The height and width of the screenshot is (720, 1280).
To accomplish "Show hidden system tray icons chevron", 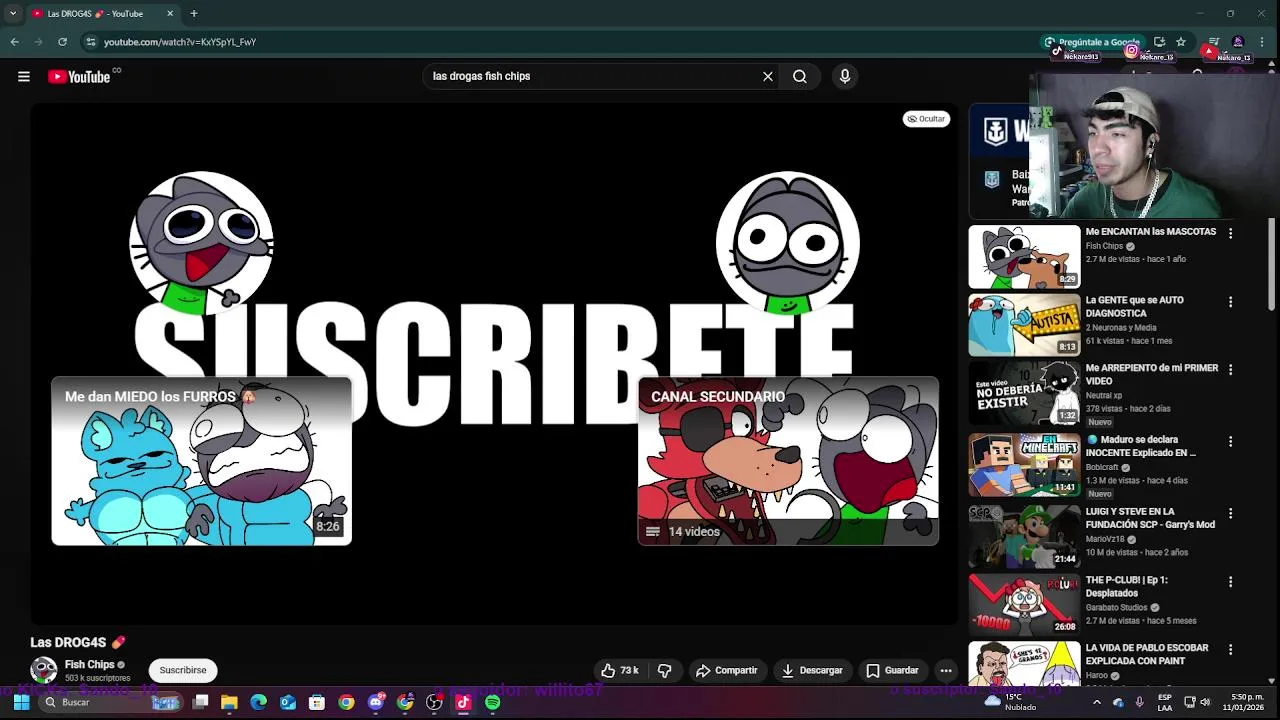I will point(1096,702).
